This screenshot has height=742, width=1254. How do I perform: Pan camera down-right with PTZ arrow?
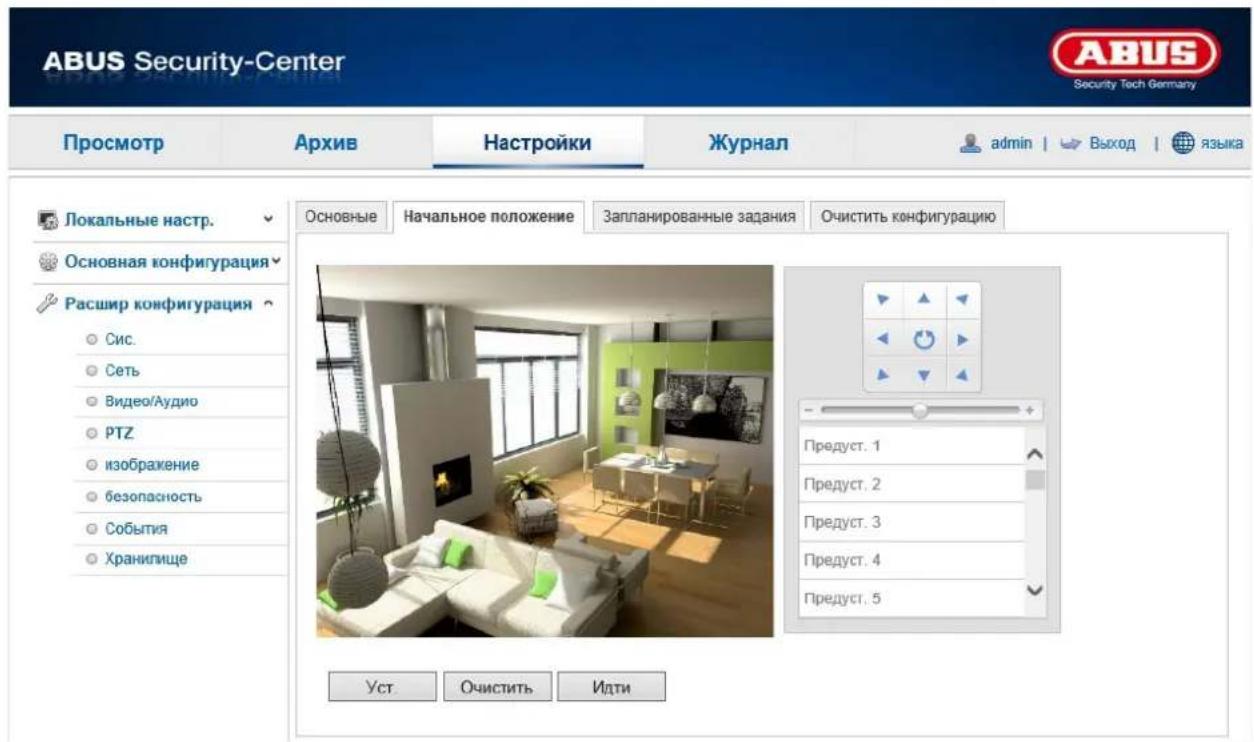click(961, 374)
